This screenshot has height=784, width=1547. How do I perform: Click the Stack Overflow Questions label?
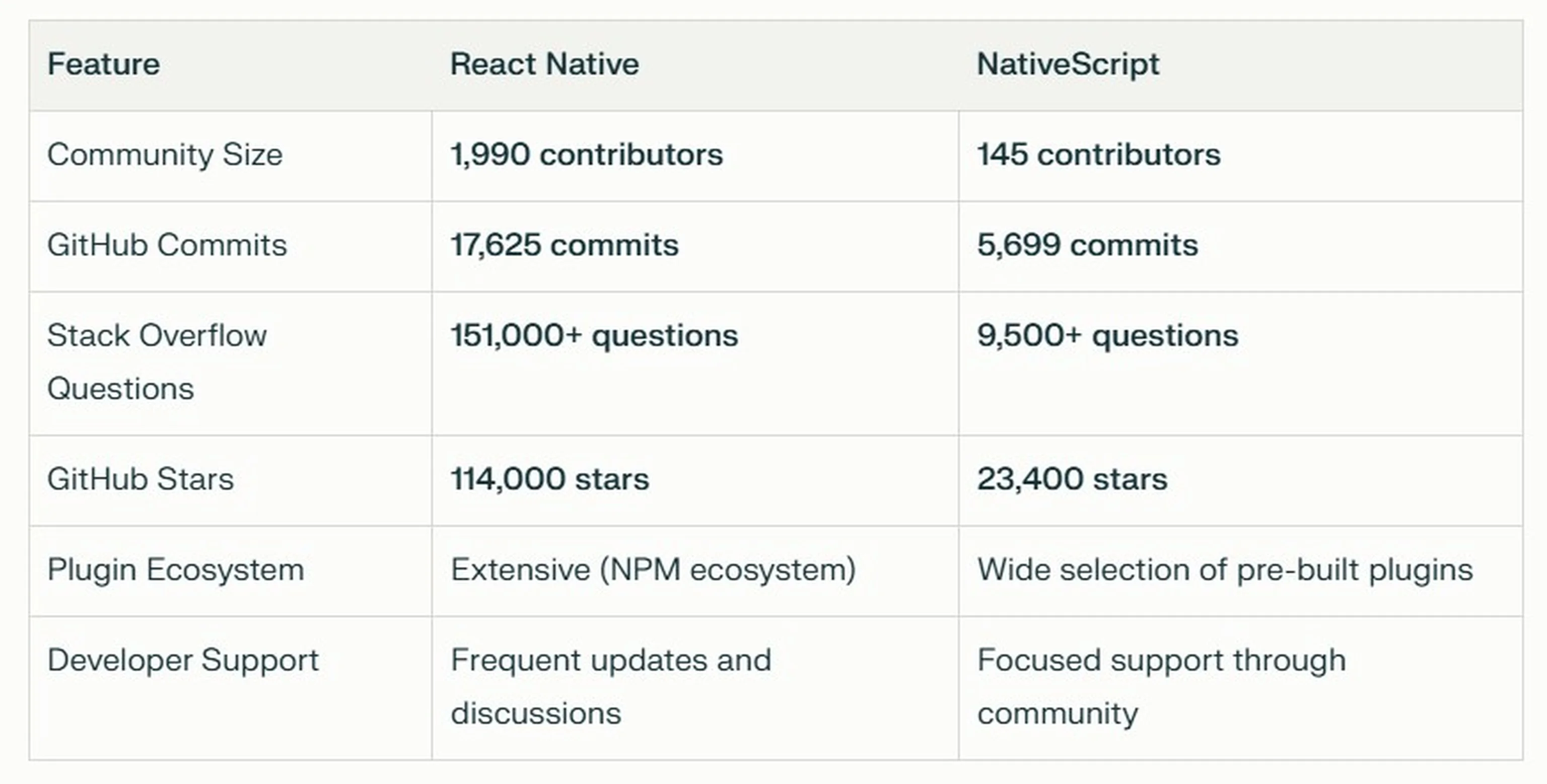click(x=157, y=360)
